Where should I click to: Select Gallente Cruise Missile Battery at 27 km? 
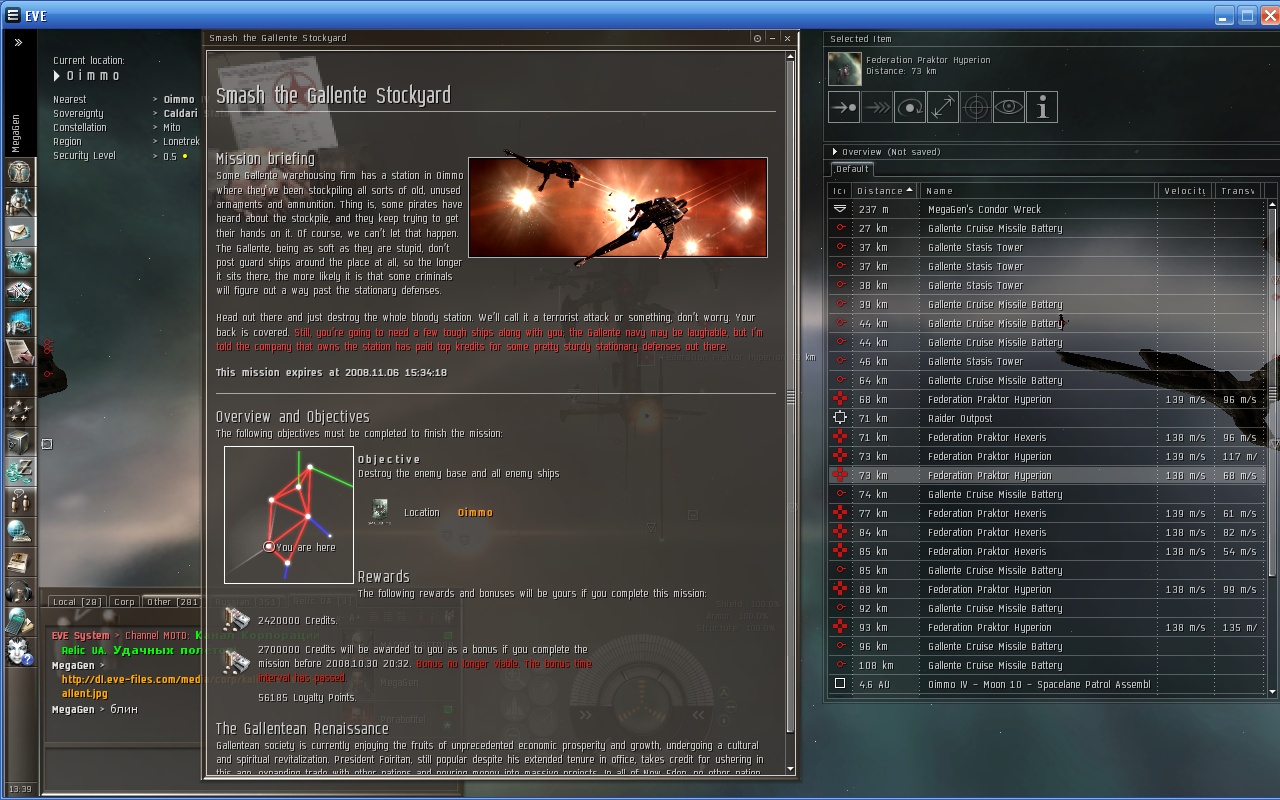pos(1048,228)
